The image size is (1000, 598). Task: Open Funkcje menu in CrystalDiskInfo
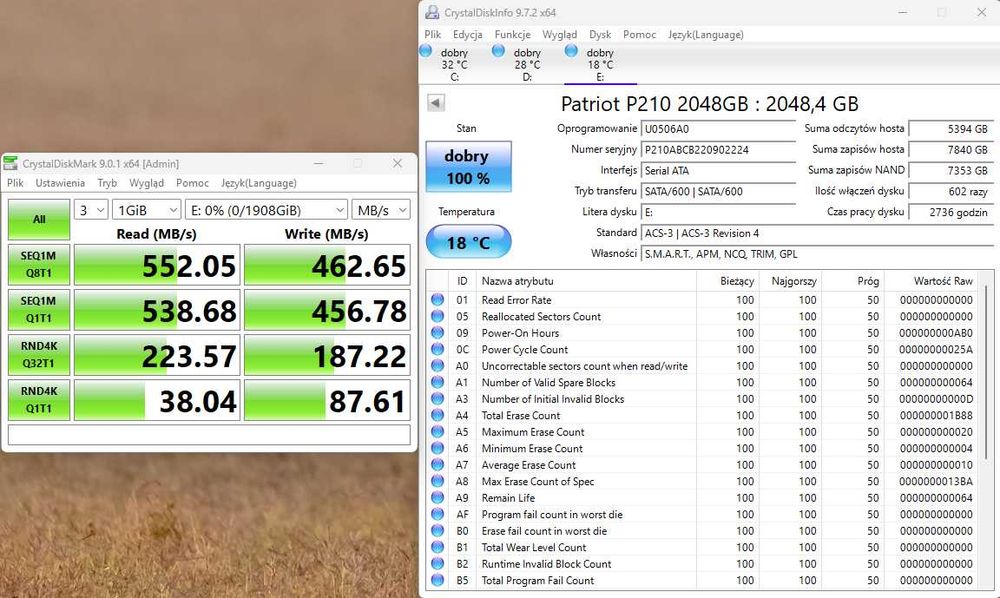[512, 34]
